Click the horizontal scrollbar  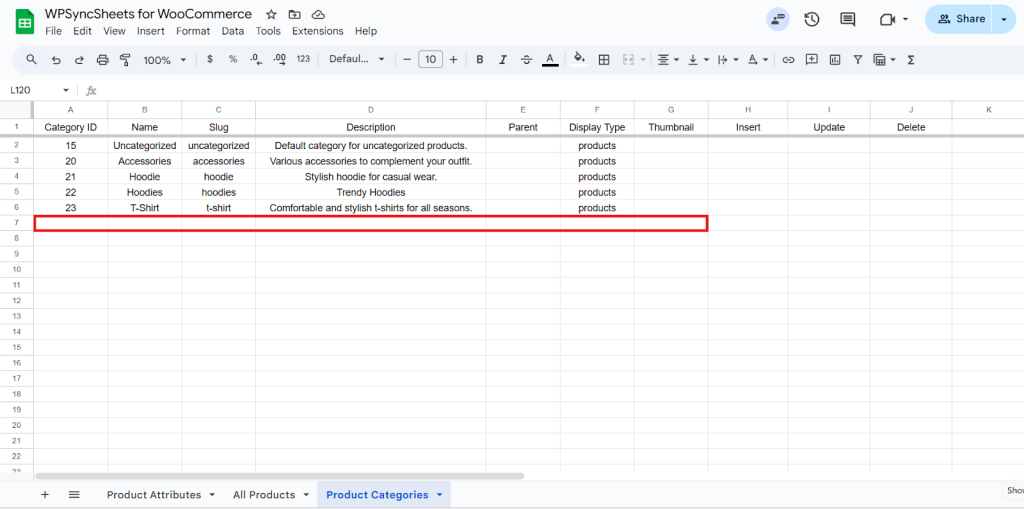280,476
